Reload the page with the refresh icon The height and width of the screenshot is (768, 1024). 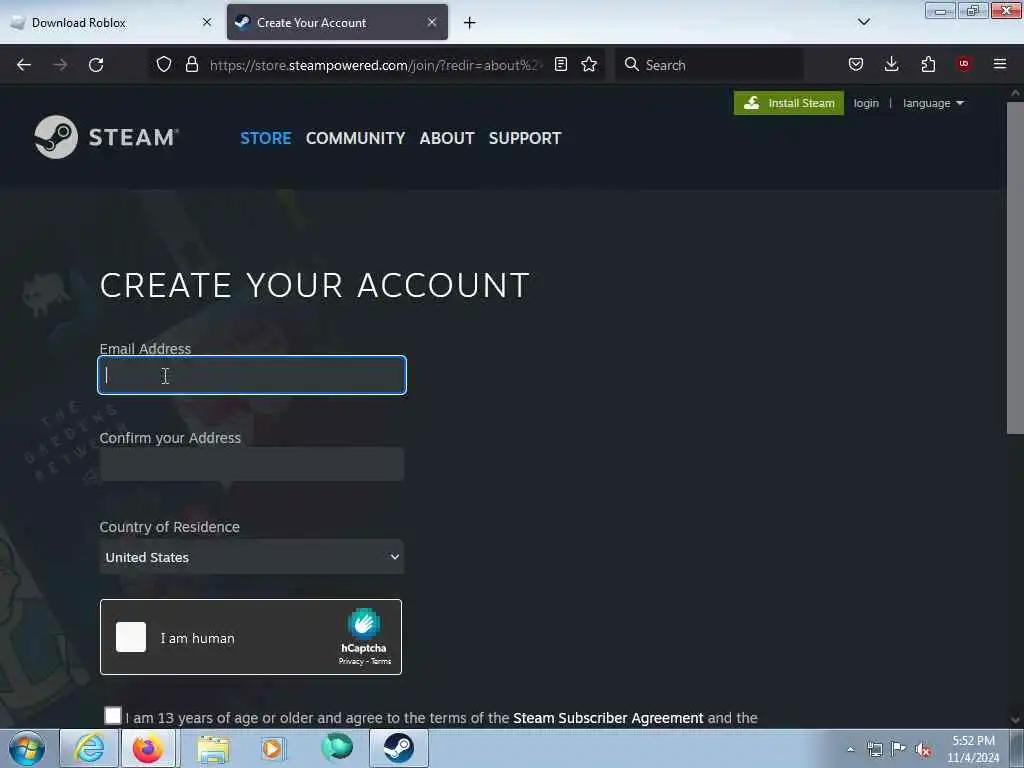[96, 65]
